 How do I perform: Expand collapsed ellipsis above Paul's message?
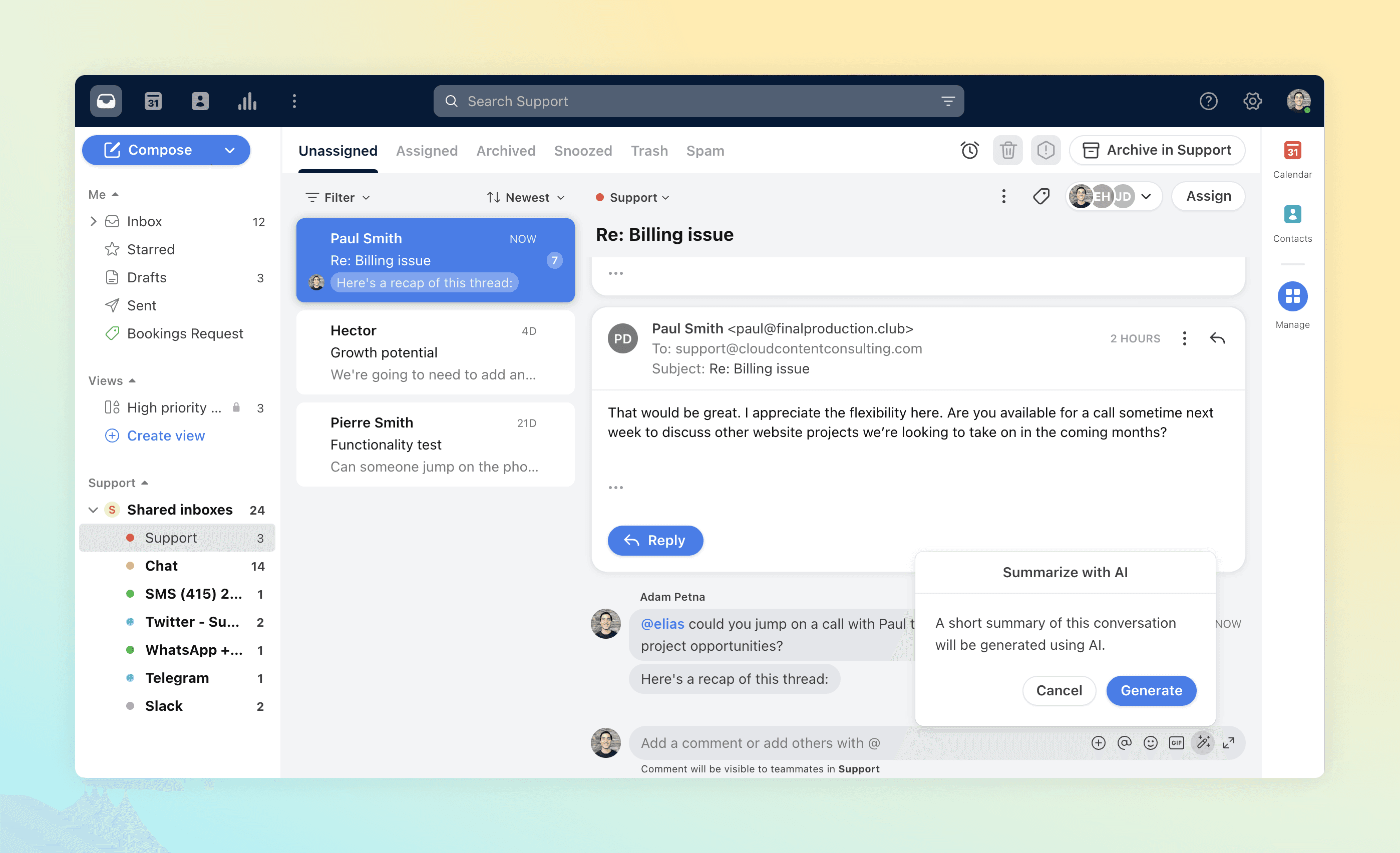click(616, 273)
